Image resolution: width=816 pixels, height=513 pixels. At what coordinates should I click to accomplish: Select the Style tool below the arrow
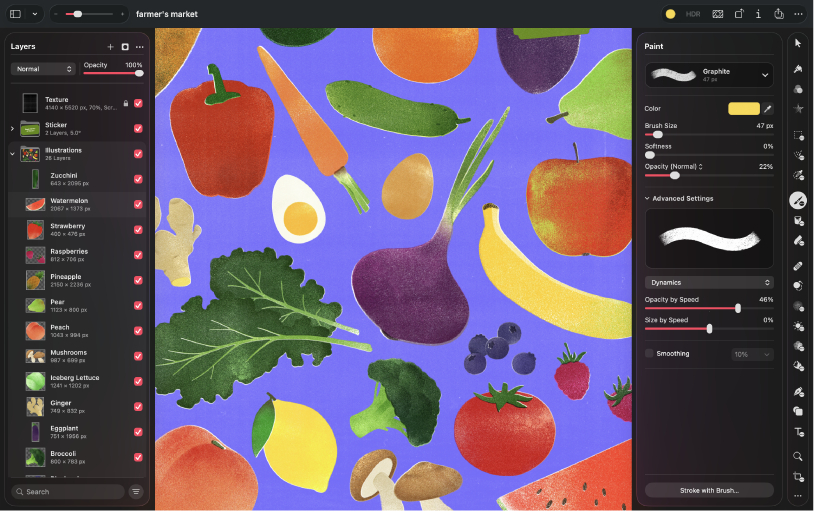(x=799, y=69)
